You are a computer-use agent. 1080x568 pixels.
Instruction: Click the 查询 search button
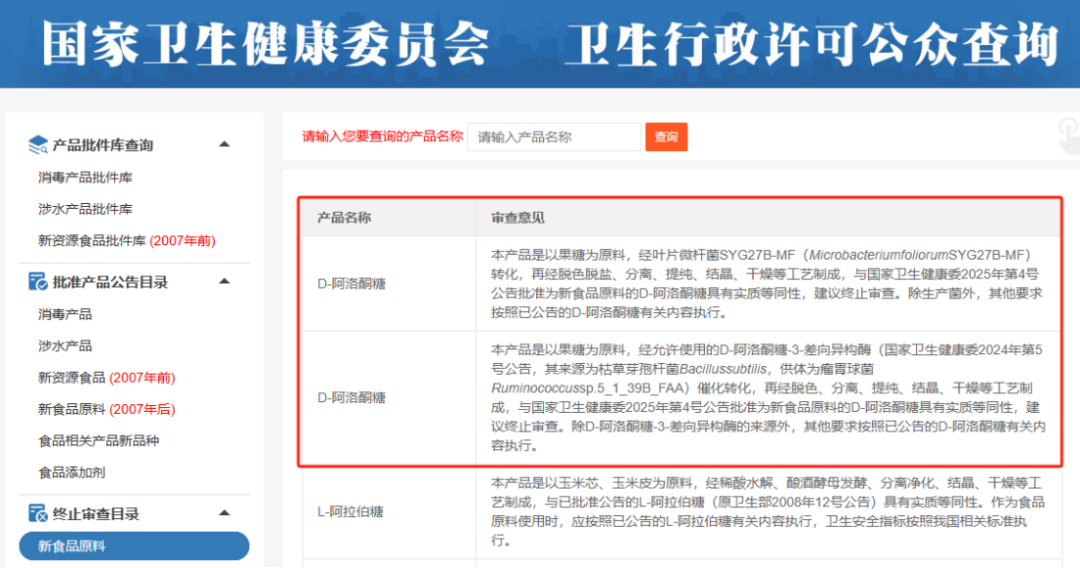tap(666, 137)
